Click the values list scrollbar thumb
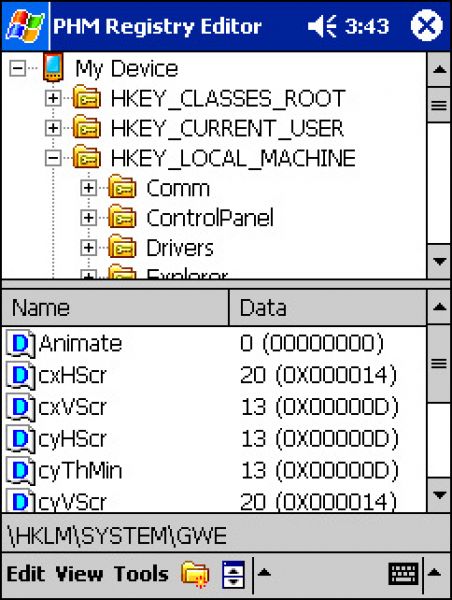Viewport: 452px width, 600px height. click(x=439, y=364)
